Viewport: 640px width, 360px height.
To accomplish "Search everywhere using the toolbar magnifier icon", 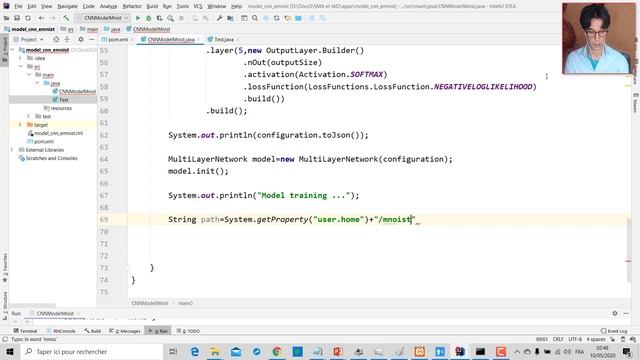I will (x=255, y=18).
